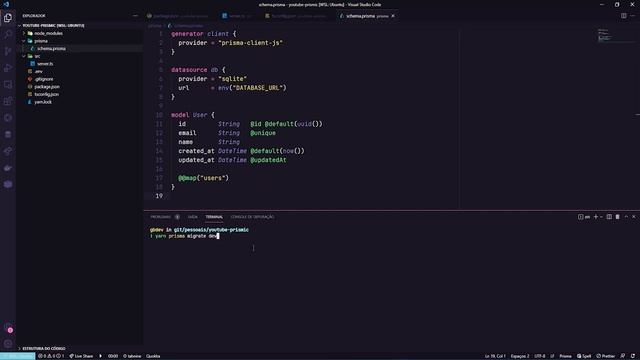
Task: Maximize the terminal panel using chevron
Action: (x=626, y=217)
